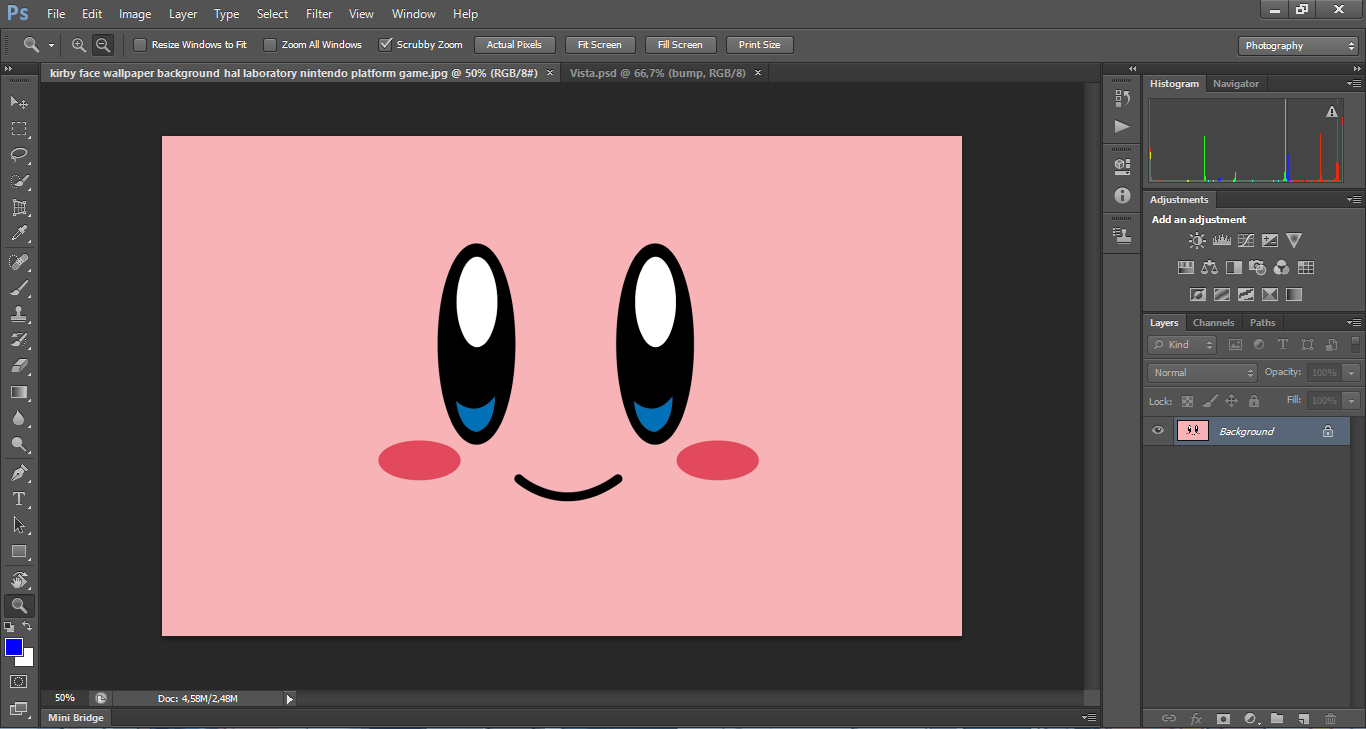The height and width of the screenshot is (729, 1366).
Task: Select the History Brush tool
Action: [19, 340]
